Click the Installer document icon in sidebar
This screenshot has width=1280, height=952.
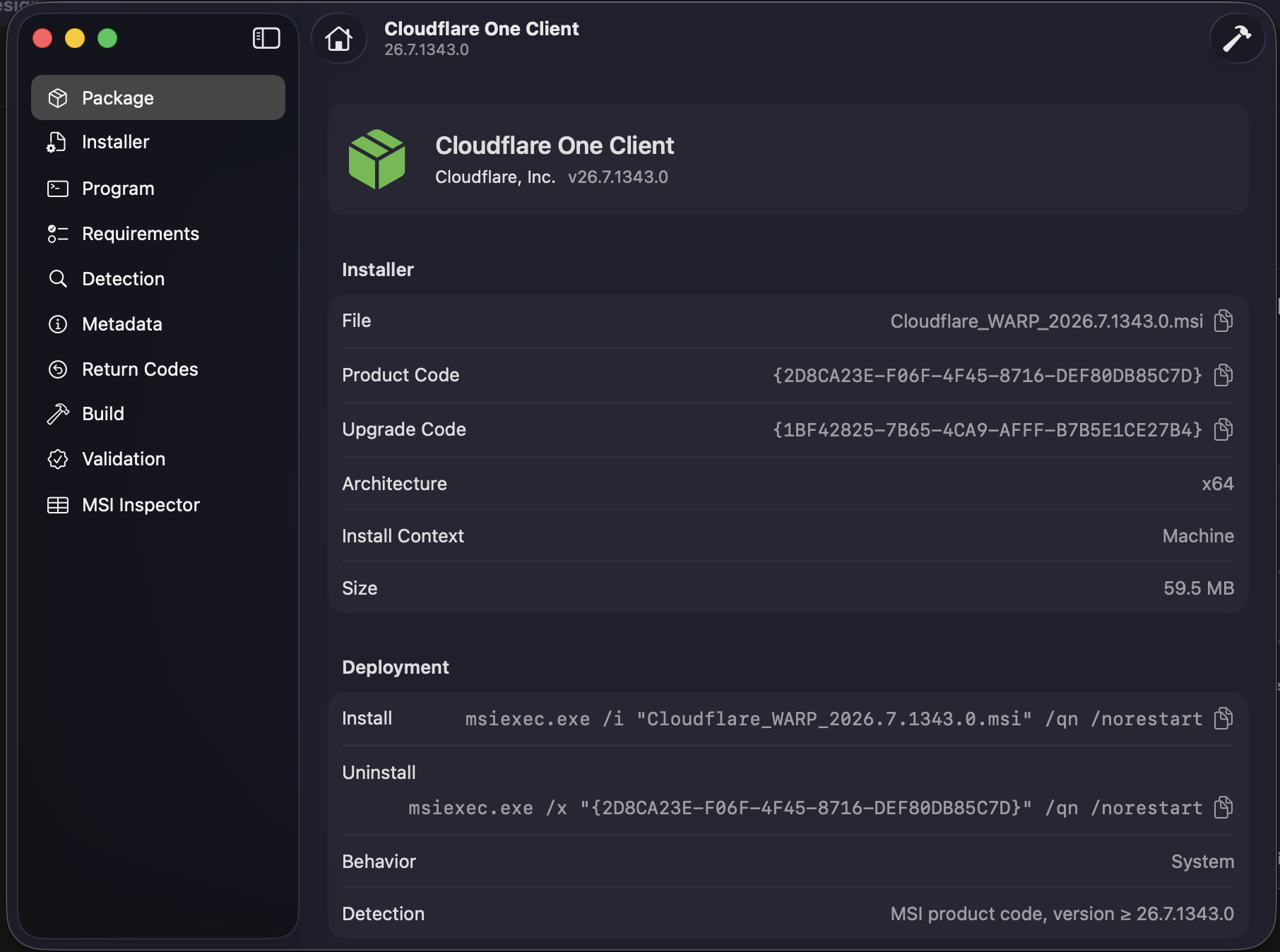tap(57, 142)
